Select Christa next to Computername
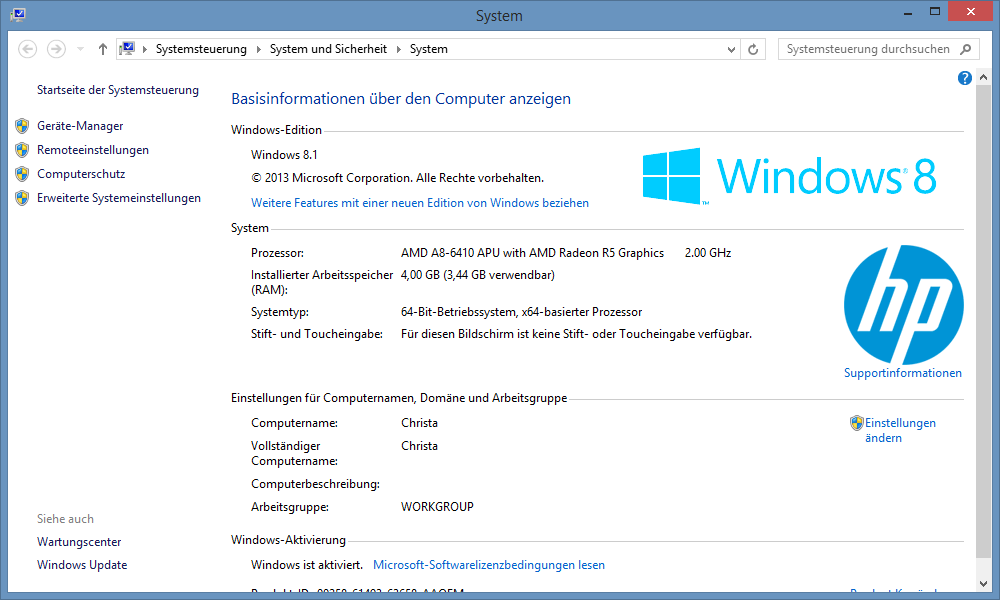This screenshot has width=1000, height=600. tap(419, 423)
